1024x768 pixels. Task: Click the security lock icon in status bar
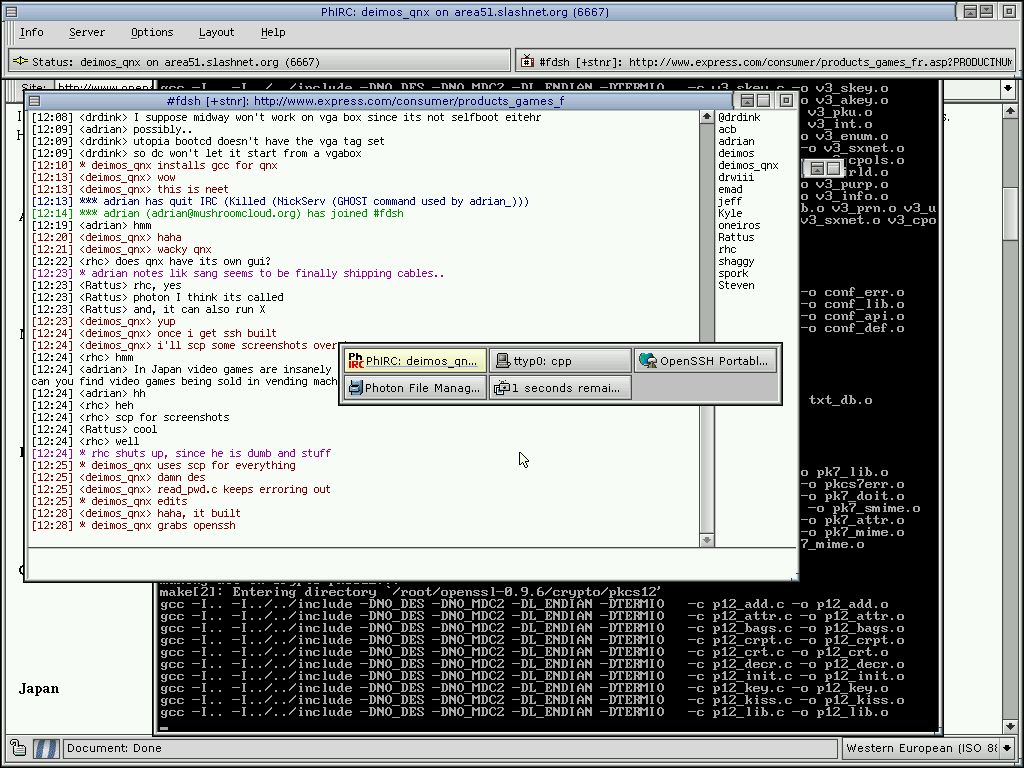(x=18, y=748)
